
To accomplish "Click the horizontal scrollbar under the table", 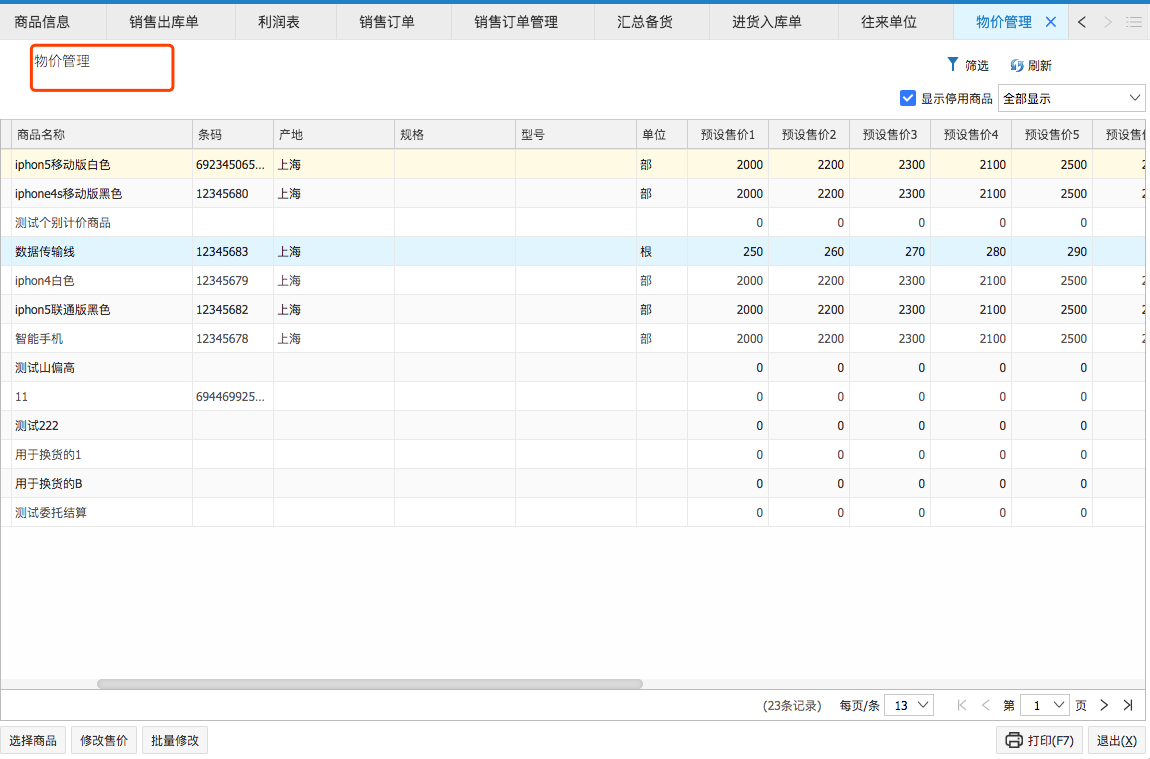I will 370,684.
